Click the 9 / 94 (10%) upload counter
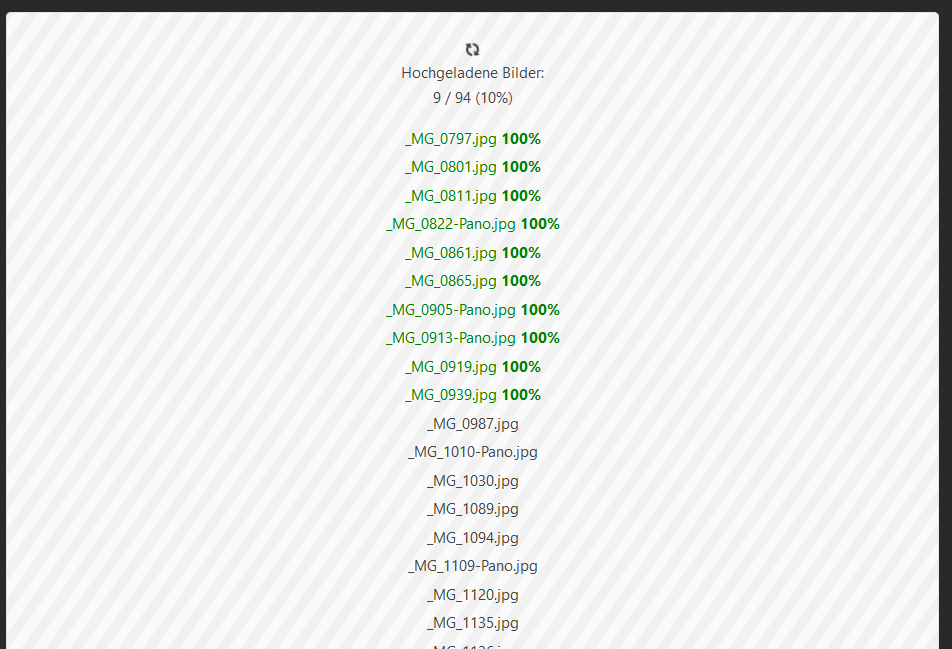The width and height of the screenshot is (952, 649). coord(473,98)
